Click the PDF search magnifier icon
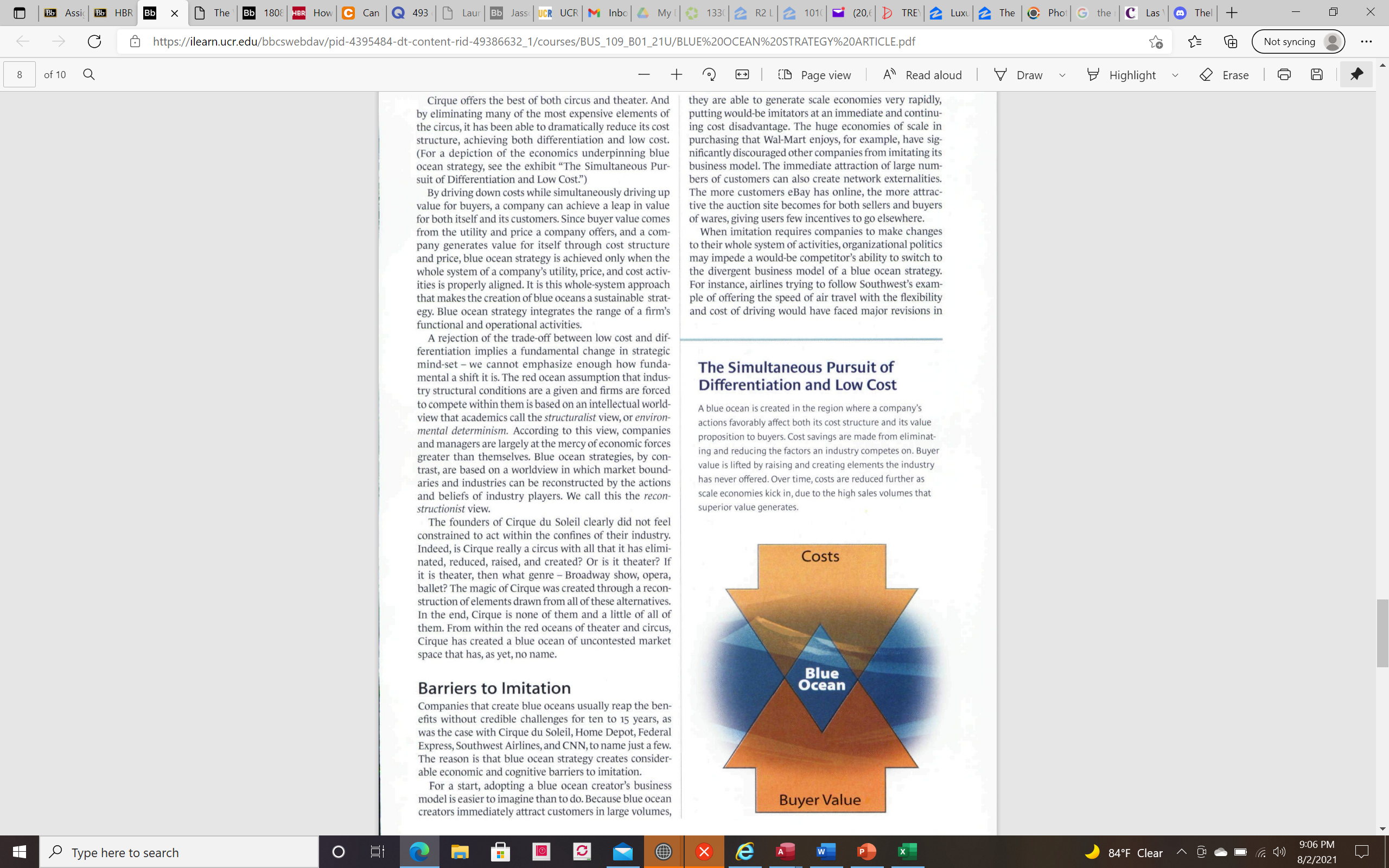Viewport: 1389px width, 868px height. 89,75
